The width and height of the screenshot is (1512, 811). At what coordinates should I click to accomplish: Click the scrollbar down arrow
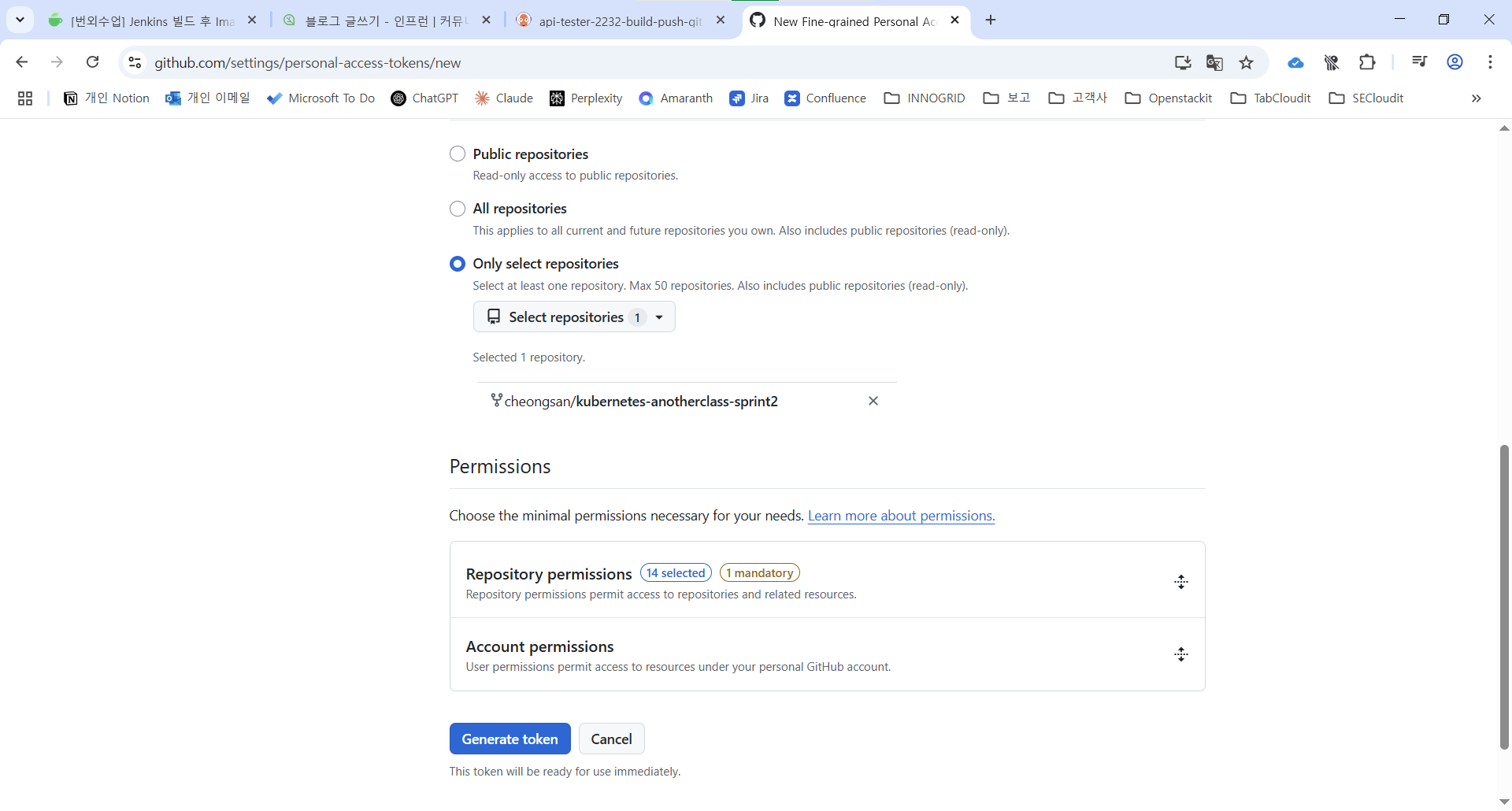1504,802
